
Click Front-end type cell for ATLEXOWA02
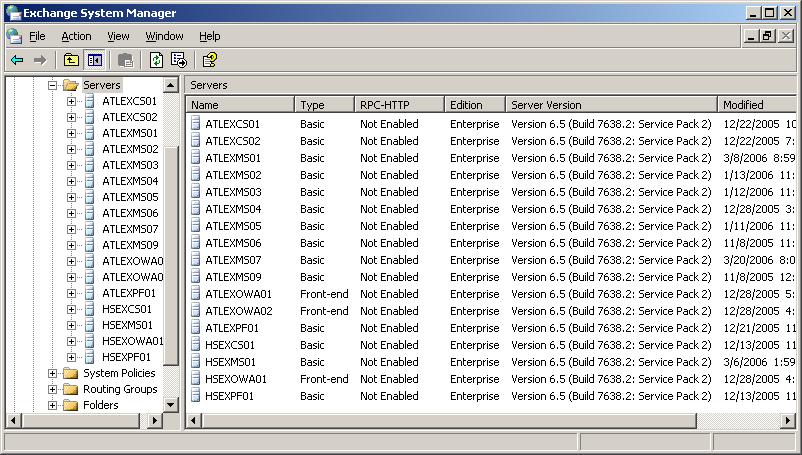point(324,311)
